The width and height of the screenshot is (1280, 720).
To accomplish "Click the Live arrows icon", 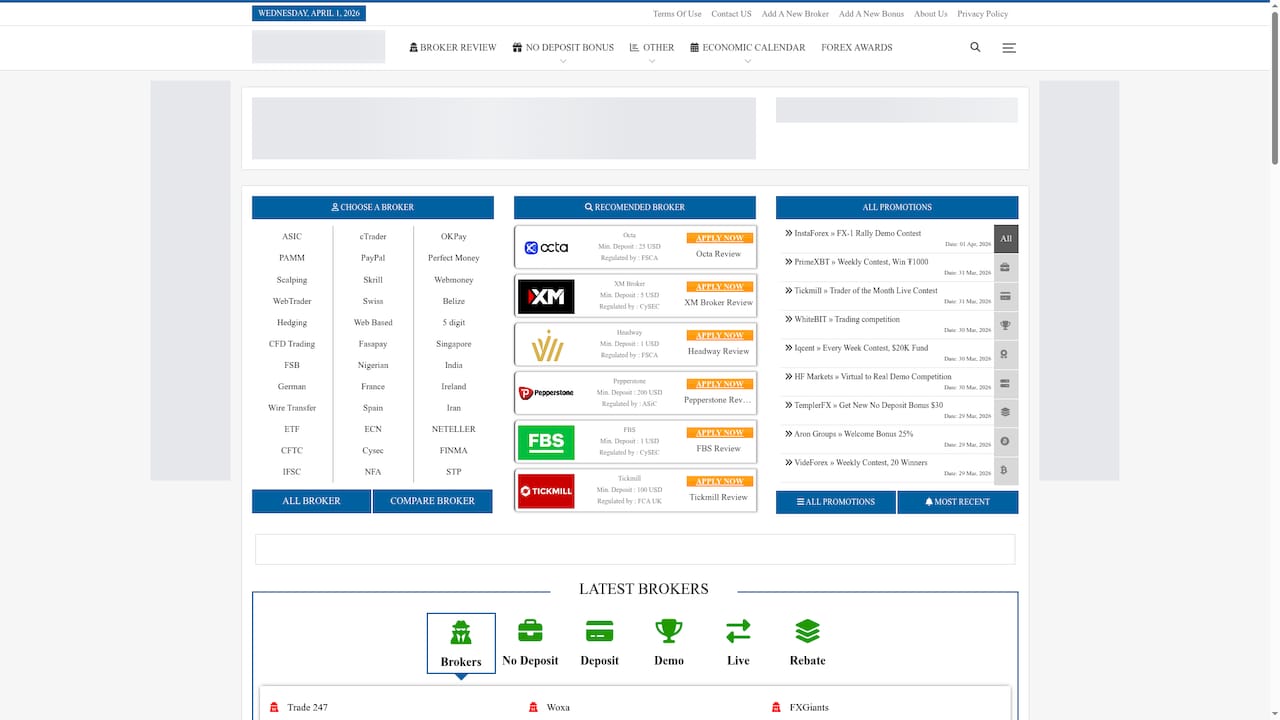I will pos(738,630).
